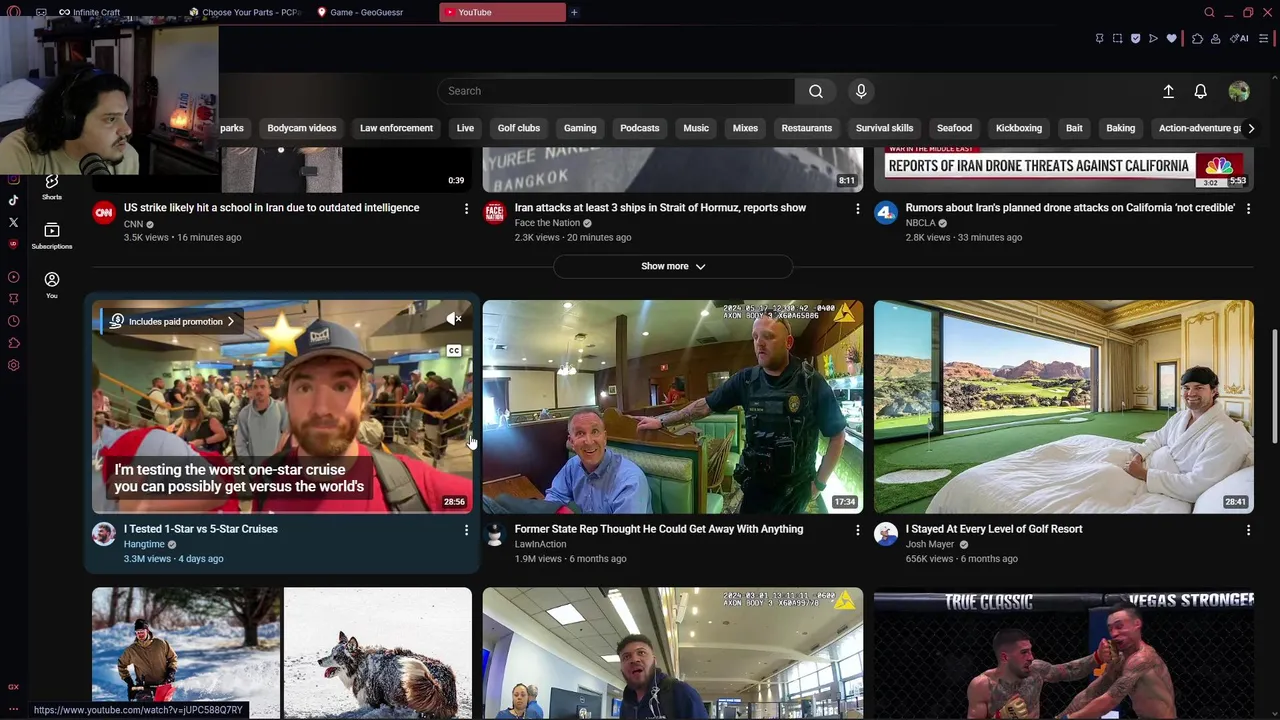Open options menu for Former State Rep video
Screen dimensions: 1280x720
[x=857, y=530]
